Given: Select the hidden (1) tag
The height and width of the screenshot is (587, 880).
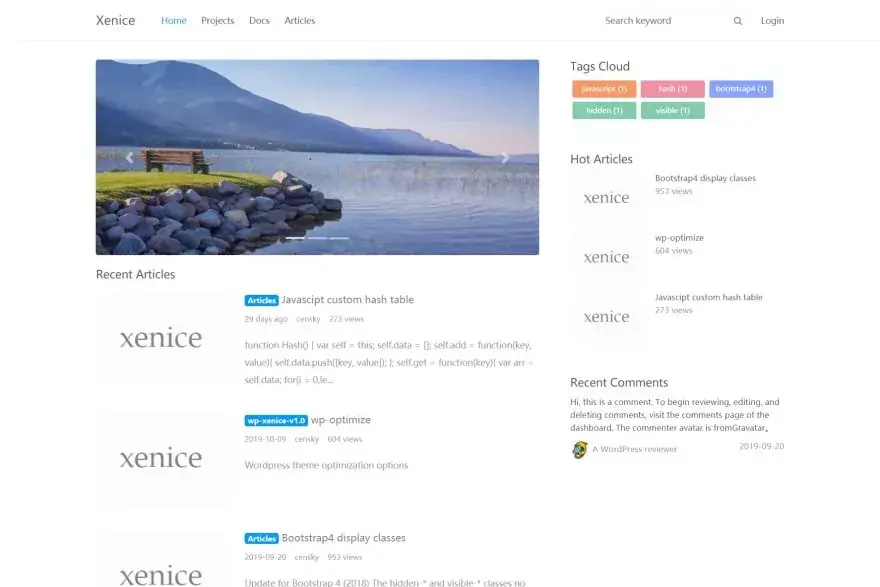Looking at the screenshot, I should 604,111.
